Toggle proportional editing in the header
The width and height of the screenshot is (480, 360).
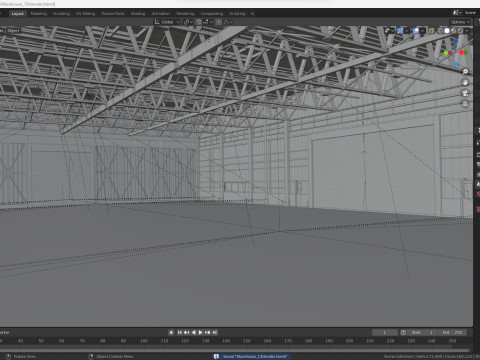(x=218, y=22)
